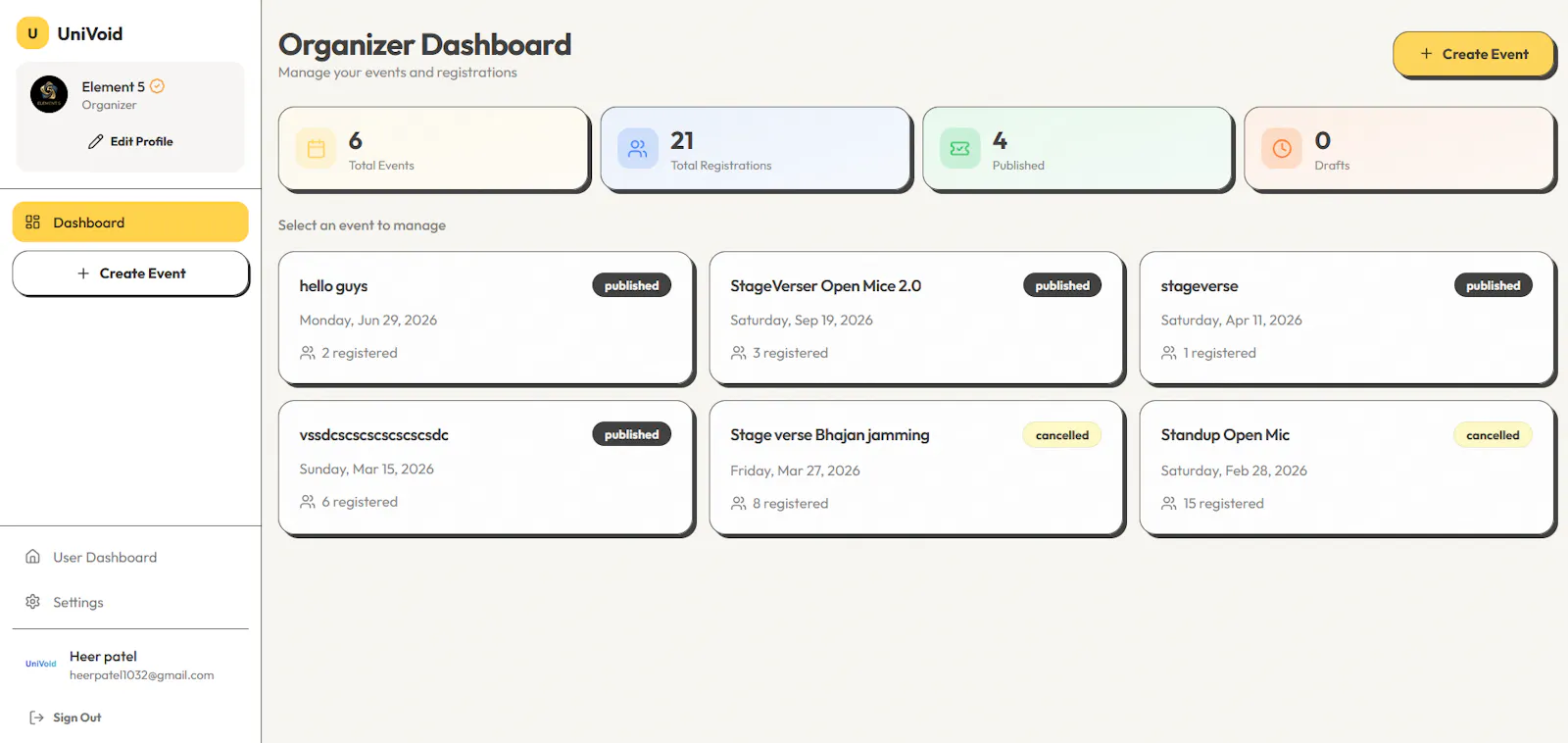This screenshot has height=743, width=1568.
Task: Click the people icon beside 3 registered
Action: [739, 353]
